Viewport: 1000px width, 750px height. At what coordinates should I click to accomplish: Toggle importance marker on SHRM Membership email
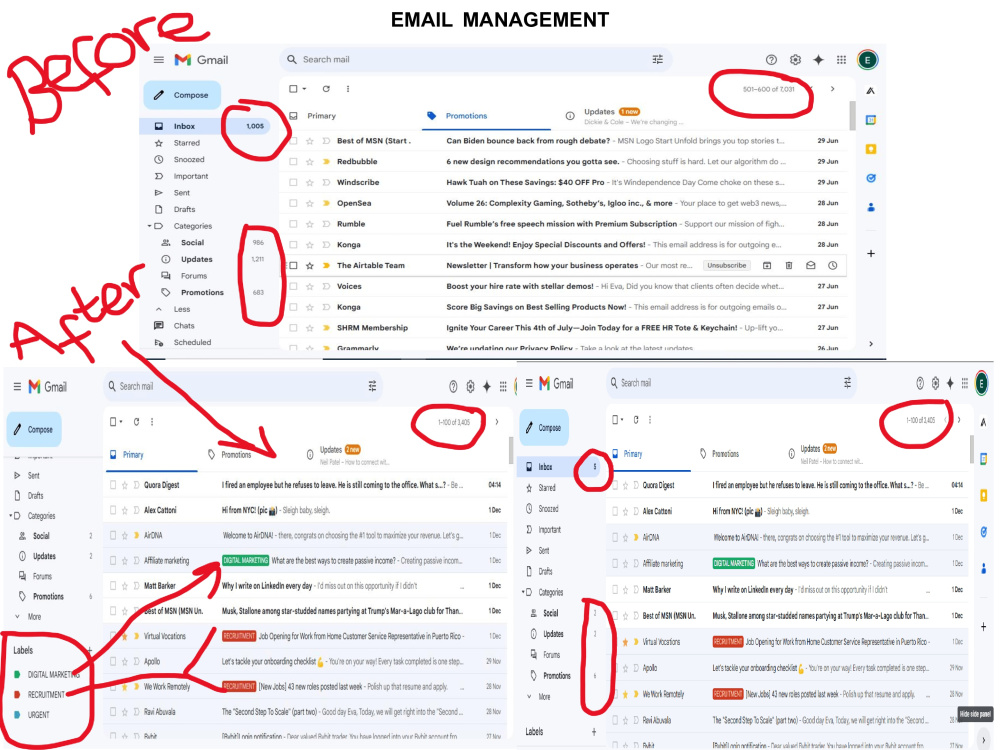click(x=326, y=328)
